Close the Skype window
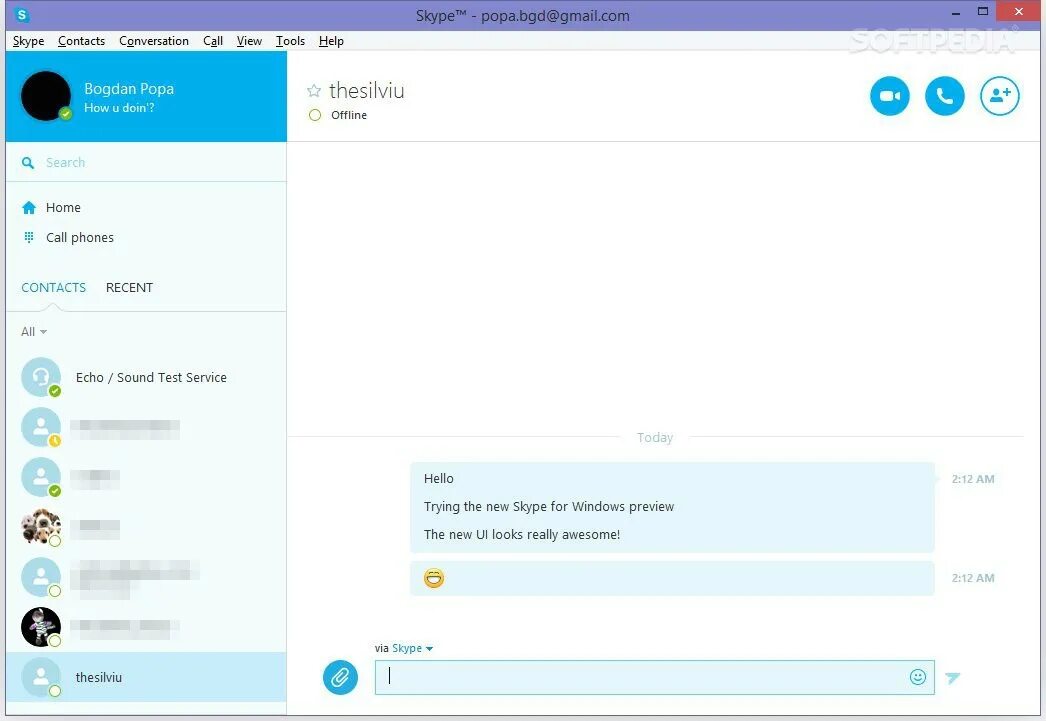Image resolution: width=1046 pixels, height=721 pixels. (x=1019, y=11)
